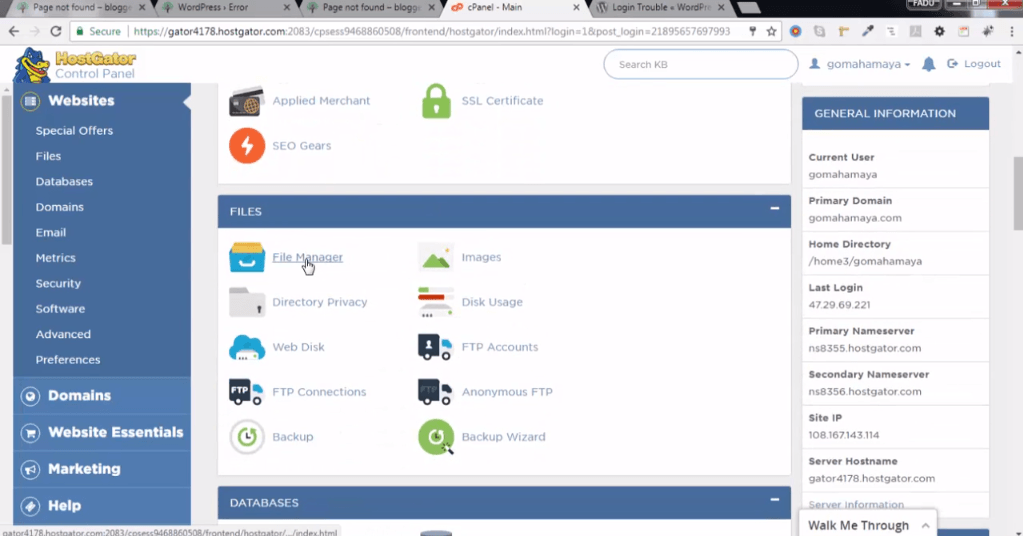Open the SSL Certificate padlock icon
The image size is (1023, 536).
[x=436, y=101]
